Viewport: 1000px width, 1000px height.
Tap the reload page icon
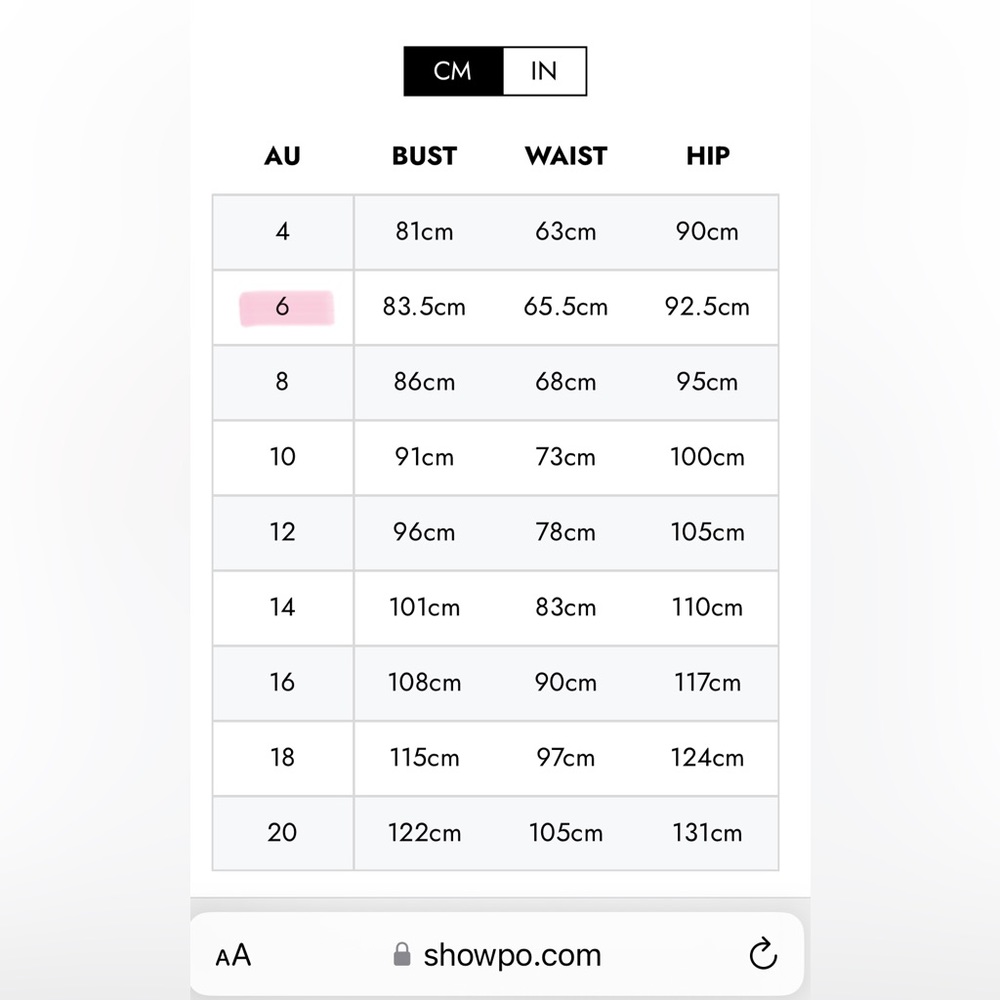click(763, 955)
